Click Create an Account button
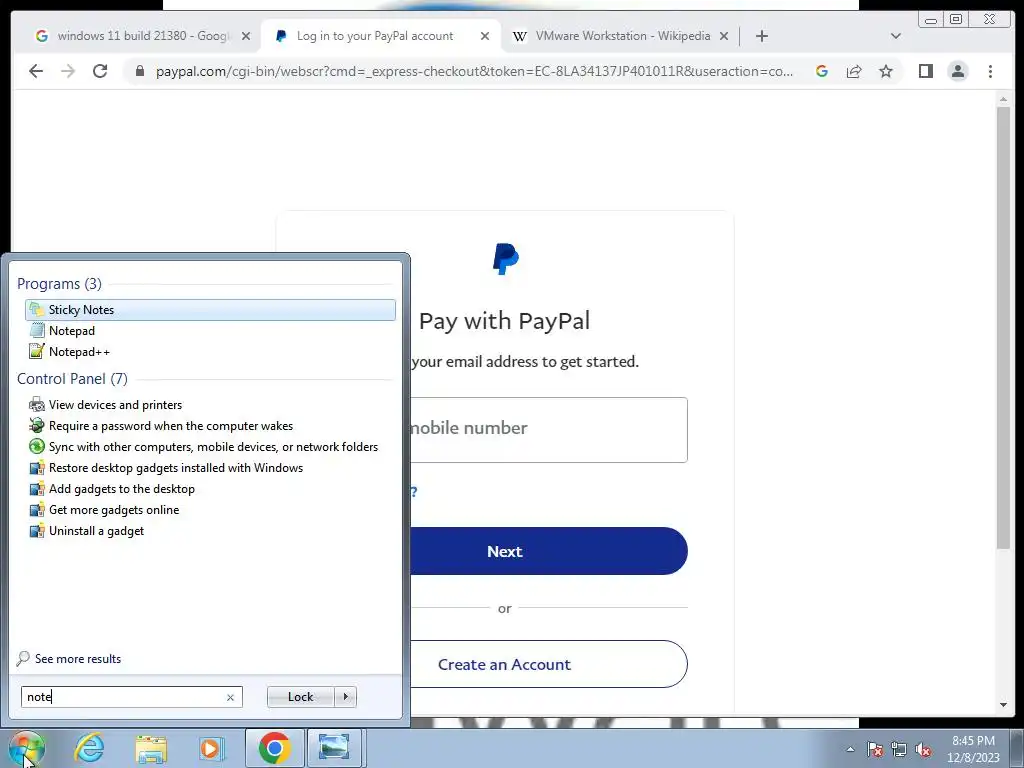This screenshot has height=768, width=1024. pos(549,664)
